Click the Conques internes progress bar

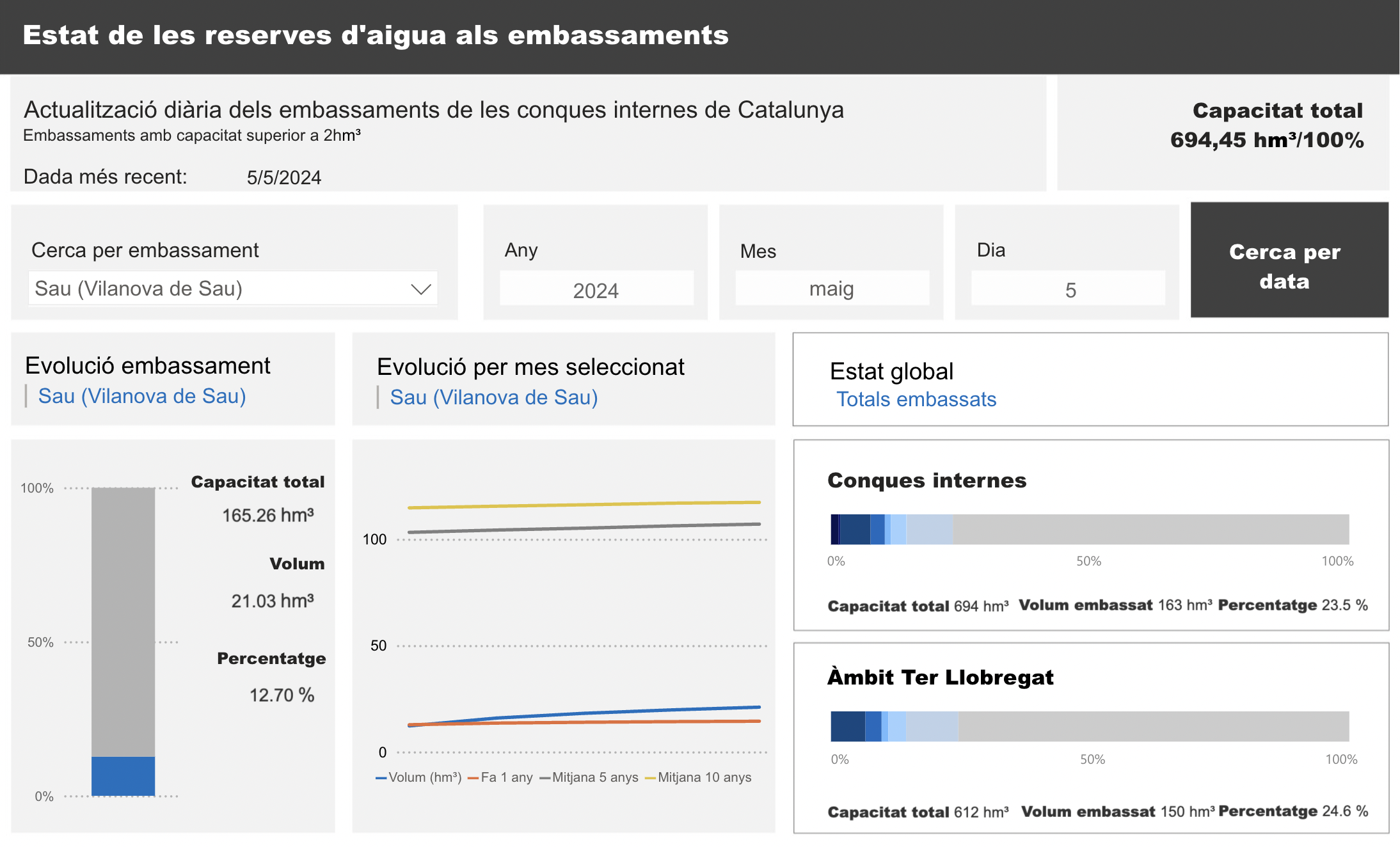(1090, 529)
